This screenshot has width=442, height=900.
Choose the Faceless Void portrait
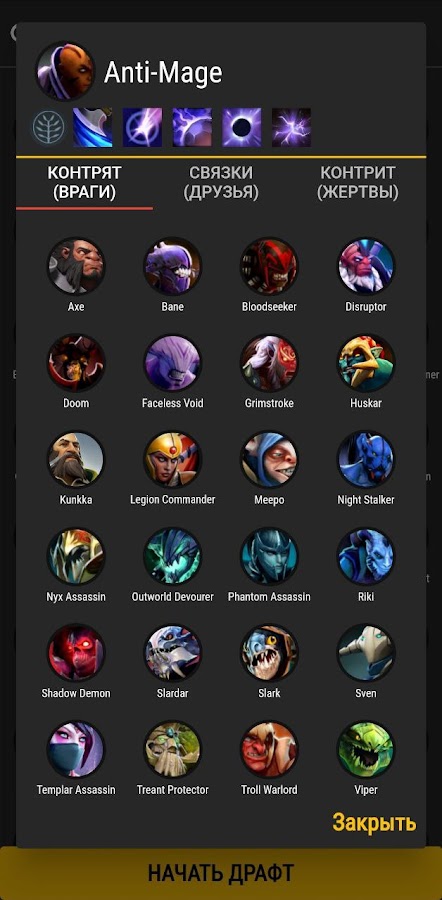(x=172, y=363)
